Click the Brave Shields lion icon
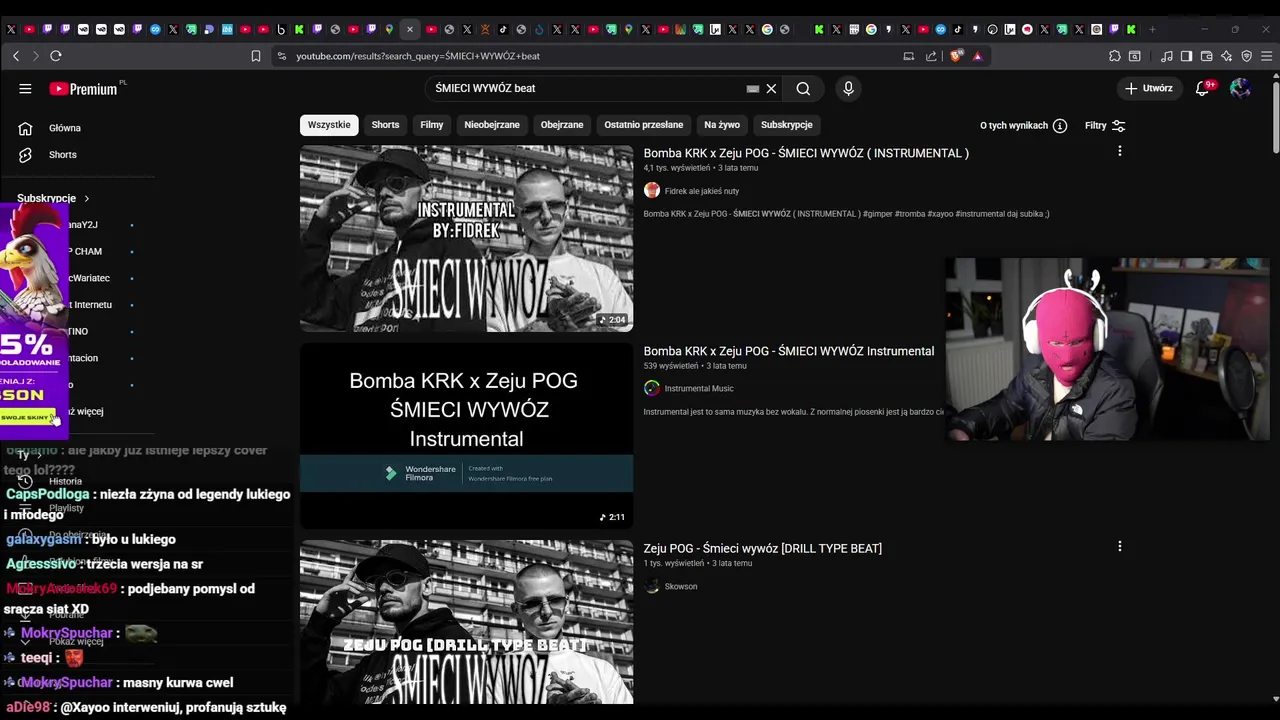 pos(956,56)
